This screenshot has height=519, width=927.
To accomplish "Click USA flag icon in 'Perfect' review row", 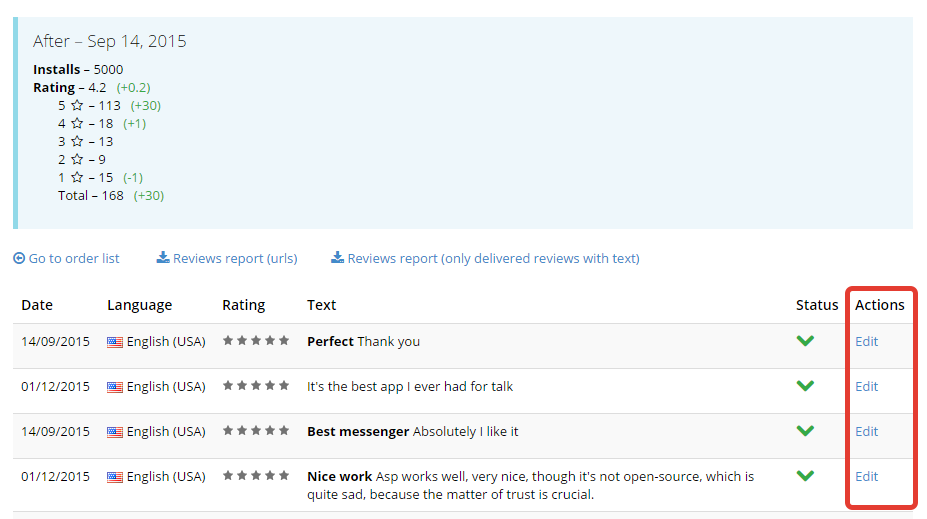I will pos(115,342).
